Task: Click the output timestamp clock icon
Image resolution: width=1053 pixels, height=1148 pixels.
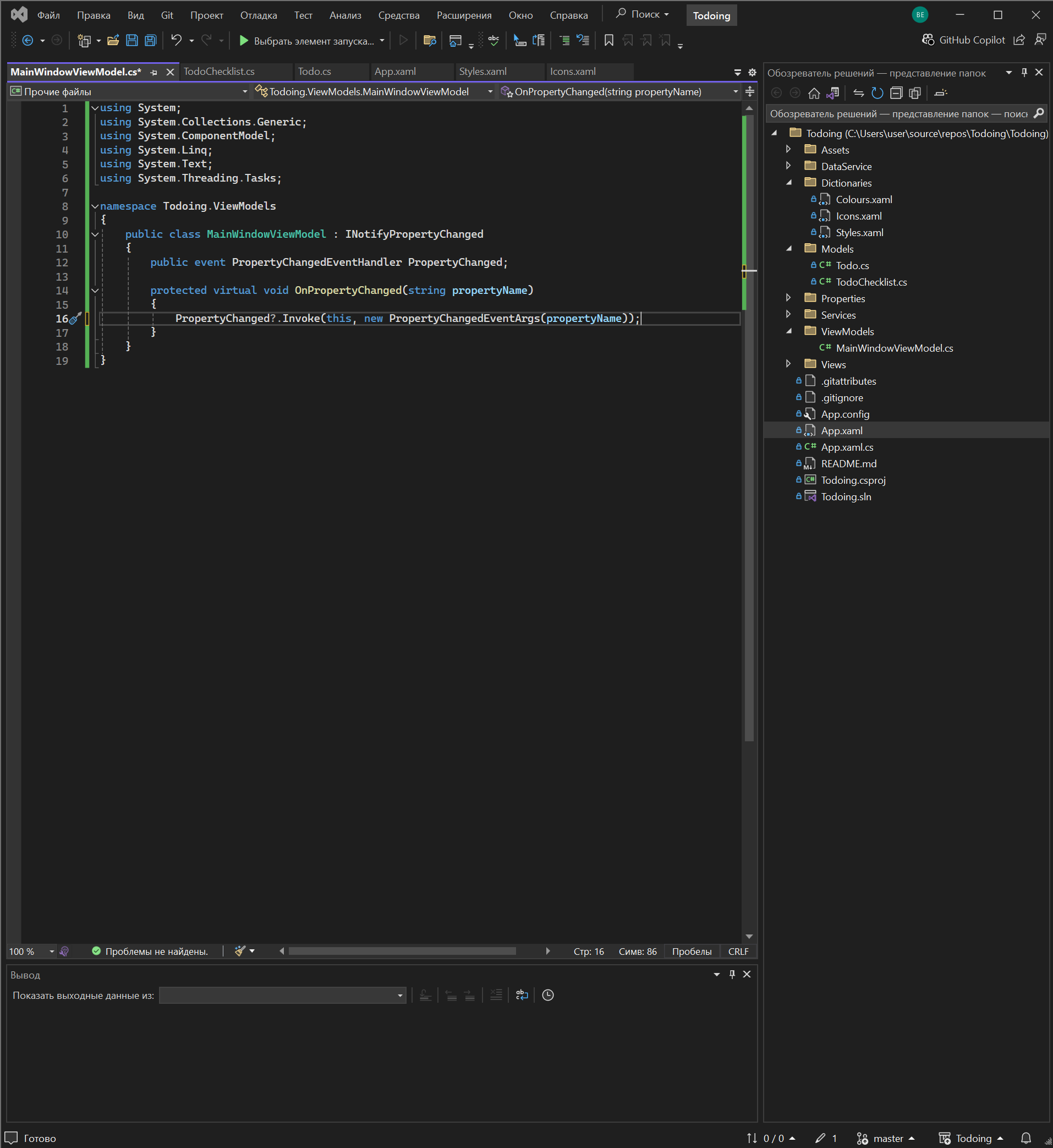Action: (547, 995)
